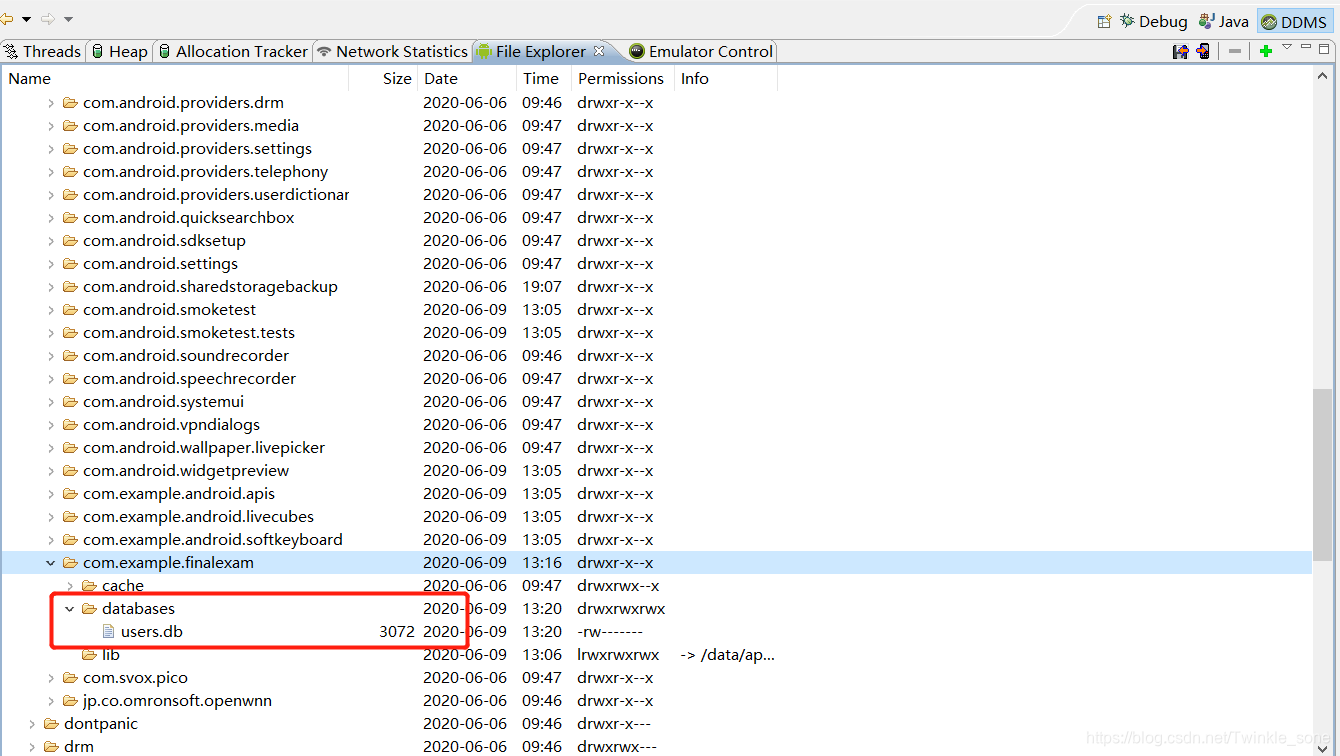Select the DDMS perspective button

click(x=1294, y=21)
